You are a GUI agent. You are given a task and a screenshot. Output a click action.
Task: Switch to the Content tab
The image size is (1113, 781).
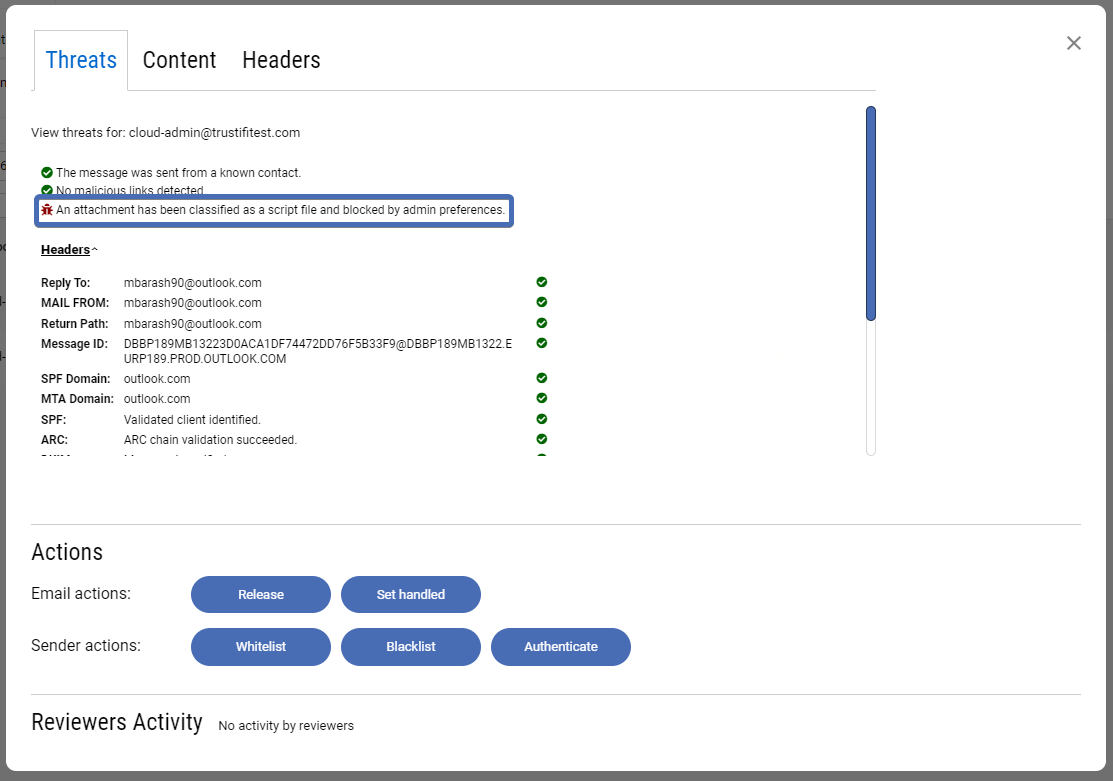(x=179, y=60)
